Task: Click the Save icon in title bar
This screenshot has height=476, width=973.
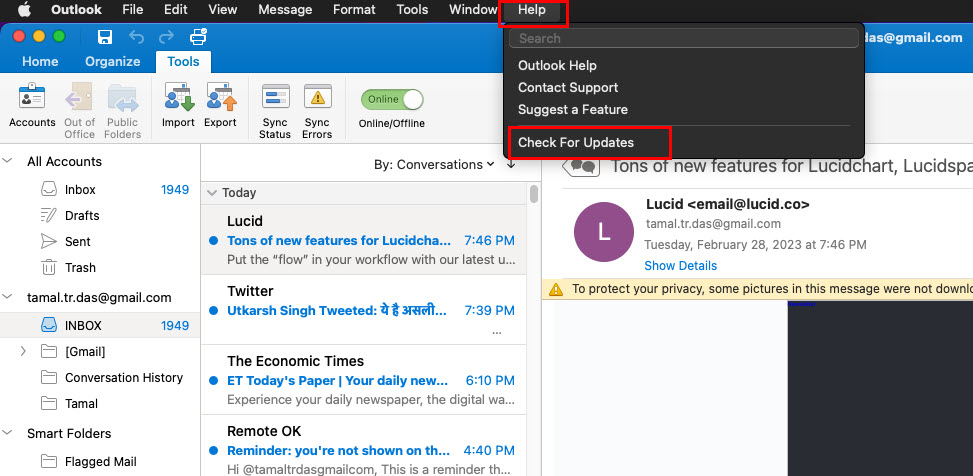Action: coord(105,37)
